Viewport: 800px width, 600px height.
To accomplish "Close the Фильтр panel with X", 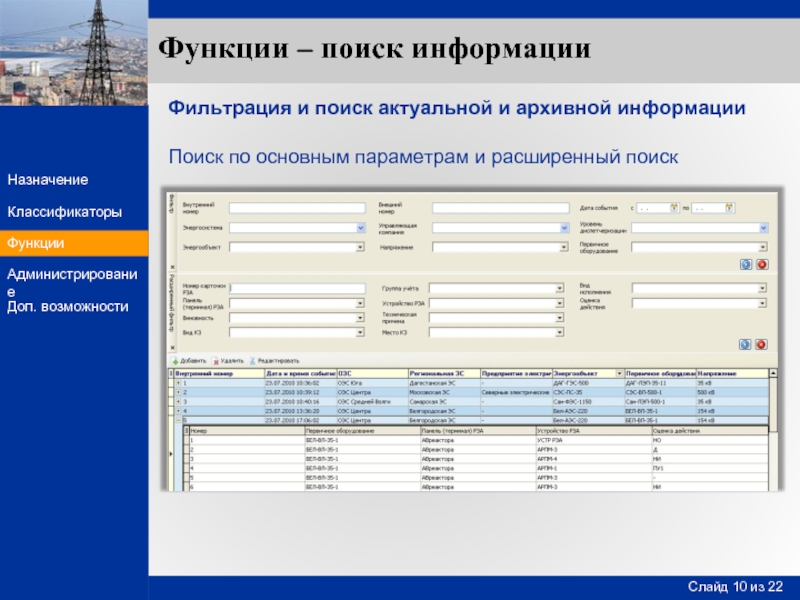I will click(x=172, y=267).
